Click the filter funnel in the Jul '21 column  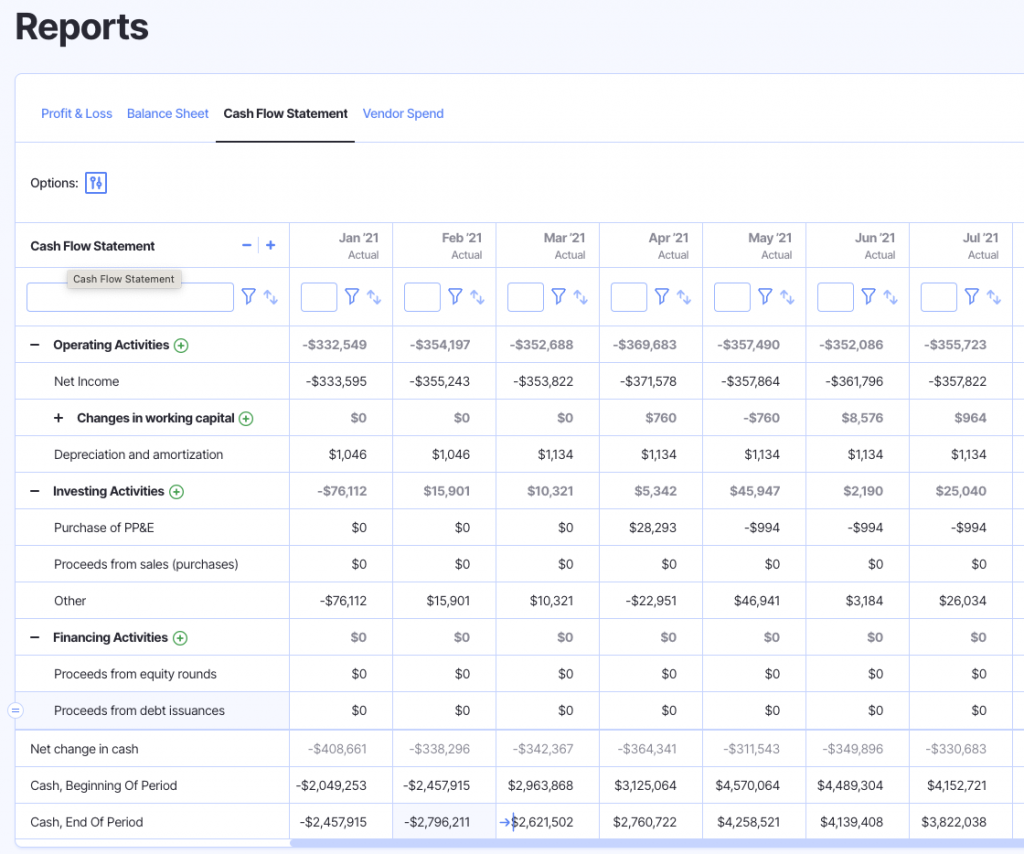[x=970, y=296]
